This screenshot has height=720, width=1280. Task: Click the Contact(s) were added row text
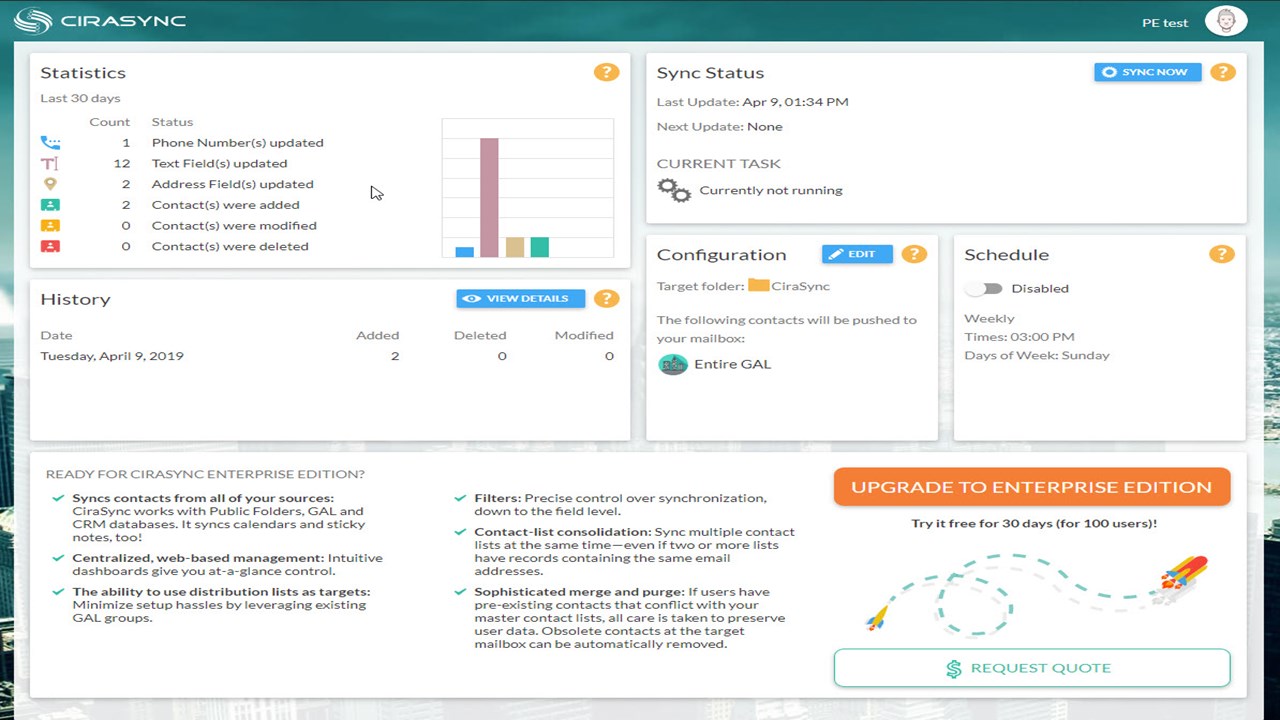pyautogui.click(x=225, y=205)
